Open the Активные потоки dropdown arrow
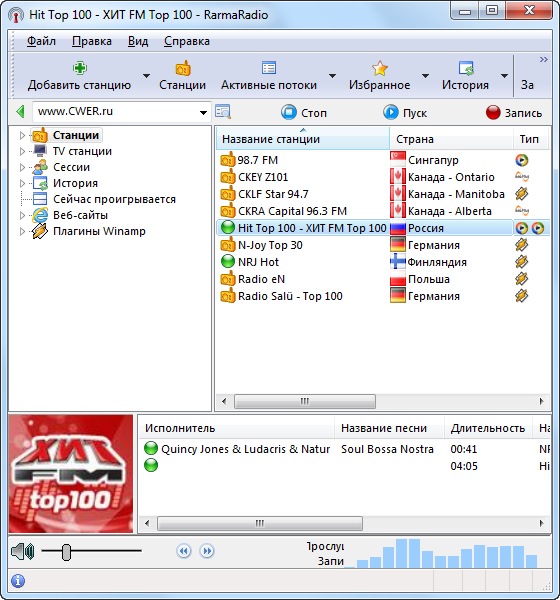The image size is (560, 600). click(x=332, y=76)
